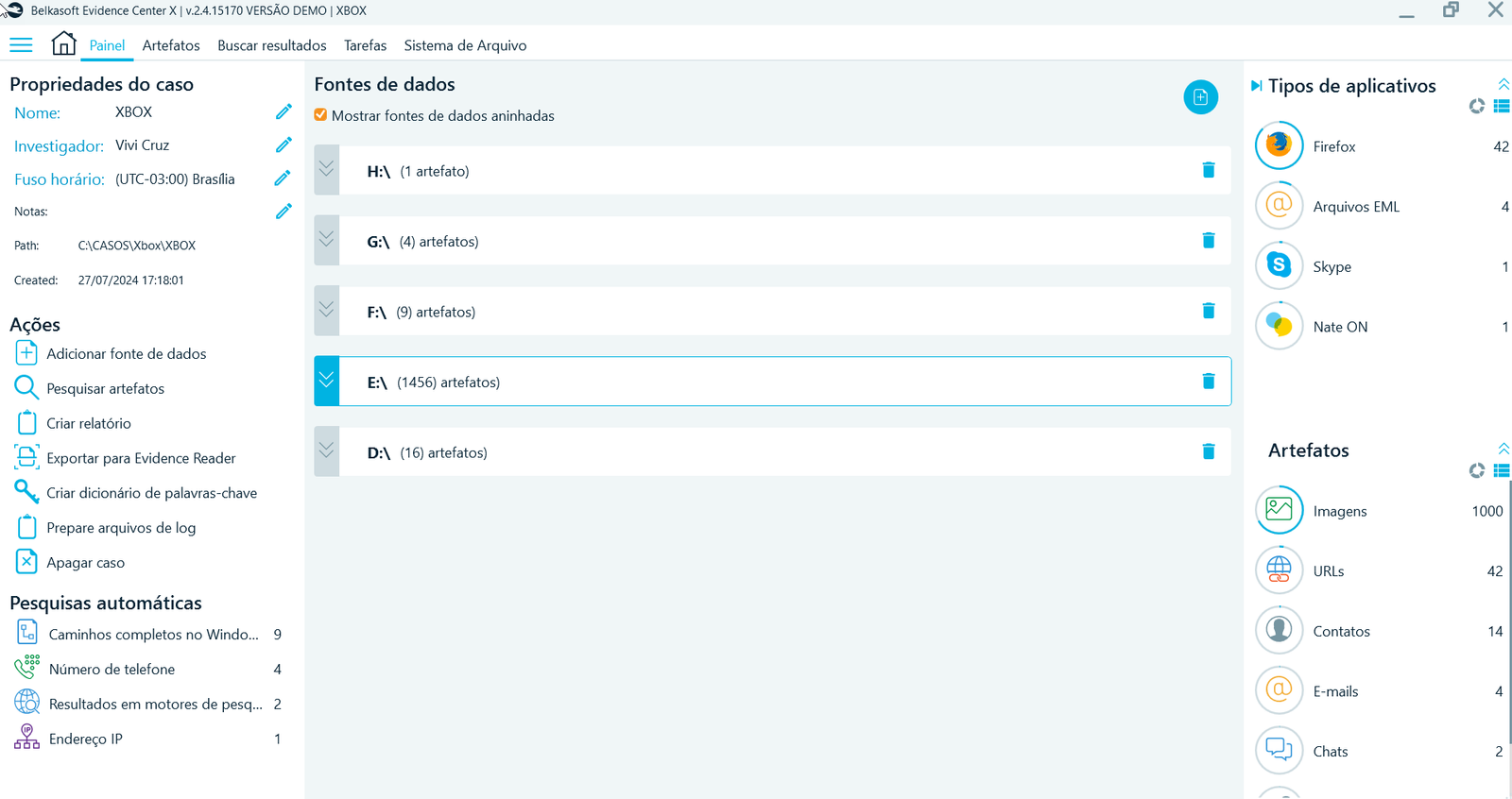The height and width of the screenshot is (799, 1512).
Task: Toggle Mostrar fontes de dados aninhadas checkbox
Action: 320,115
